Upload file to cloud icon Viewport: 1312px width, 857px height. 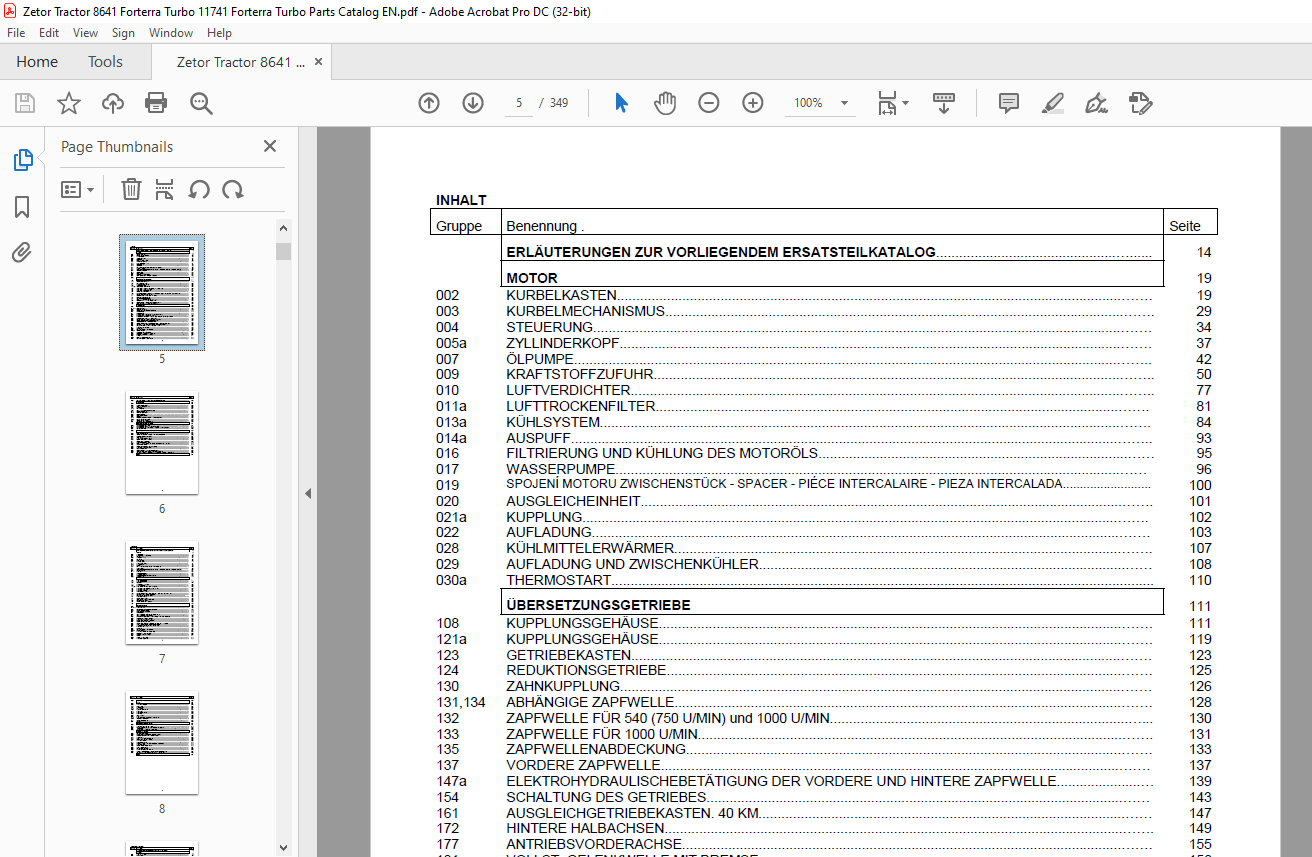113,103
